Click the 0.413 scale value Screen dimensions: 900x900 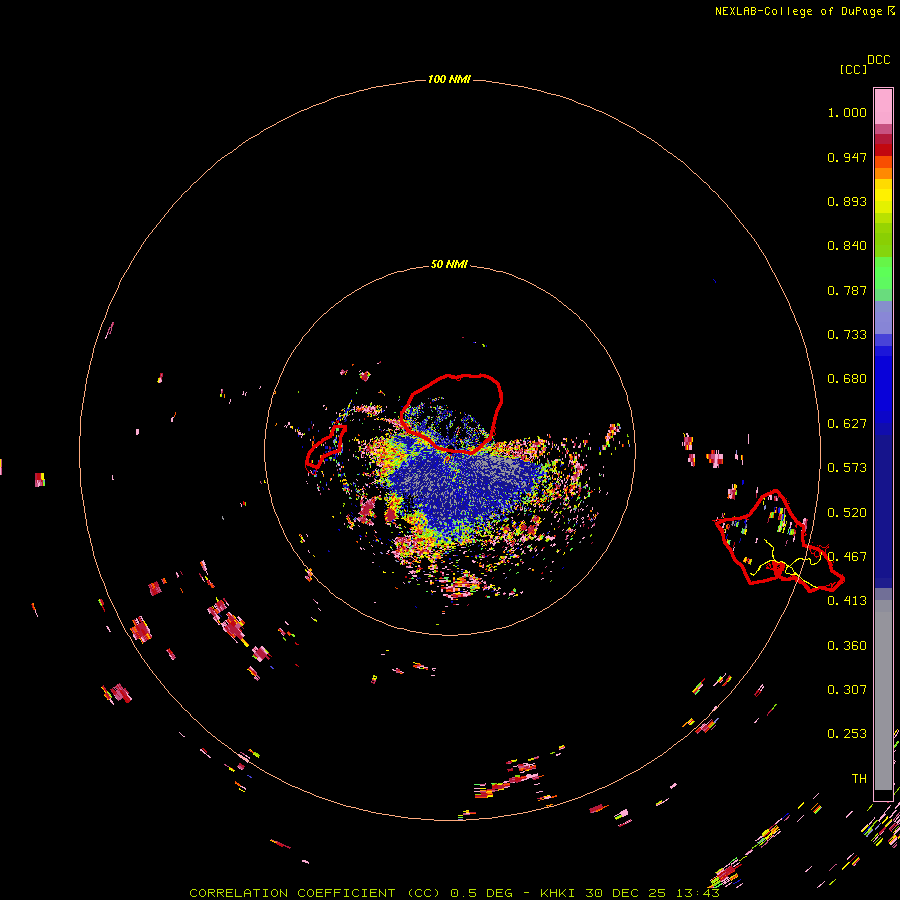tap(847, 601)
